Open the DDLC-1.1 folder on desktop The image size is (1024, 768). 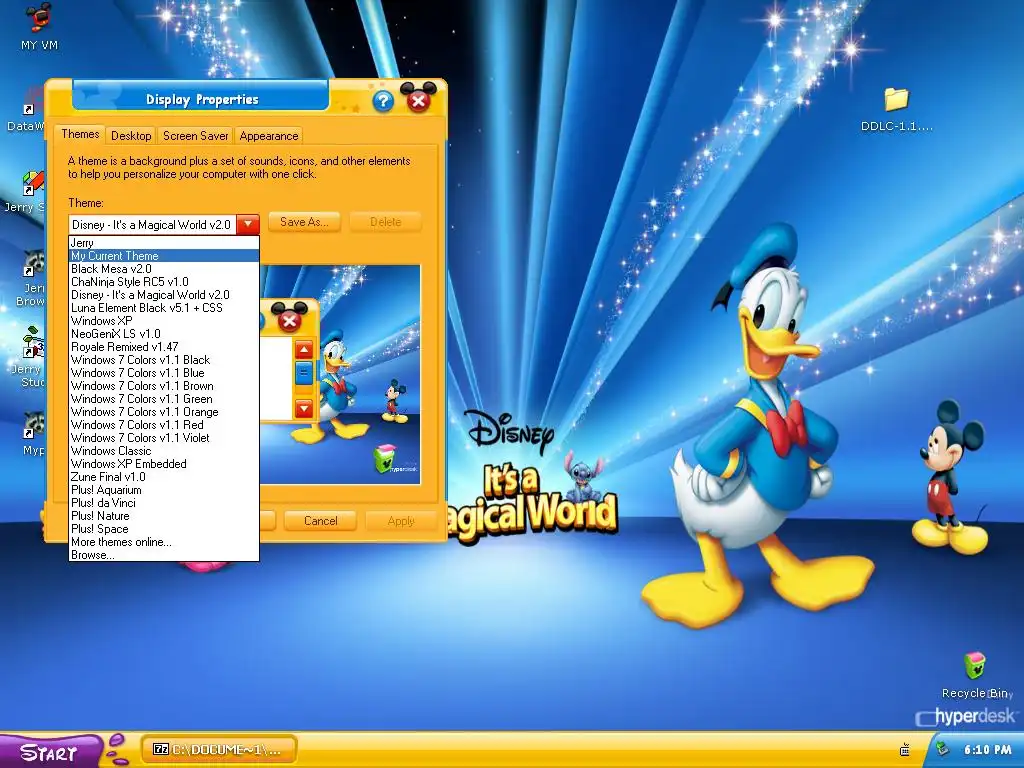click(x=896, y=110)
